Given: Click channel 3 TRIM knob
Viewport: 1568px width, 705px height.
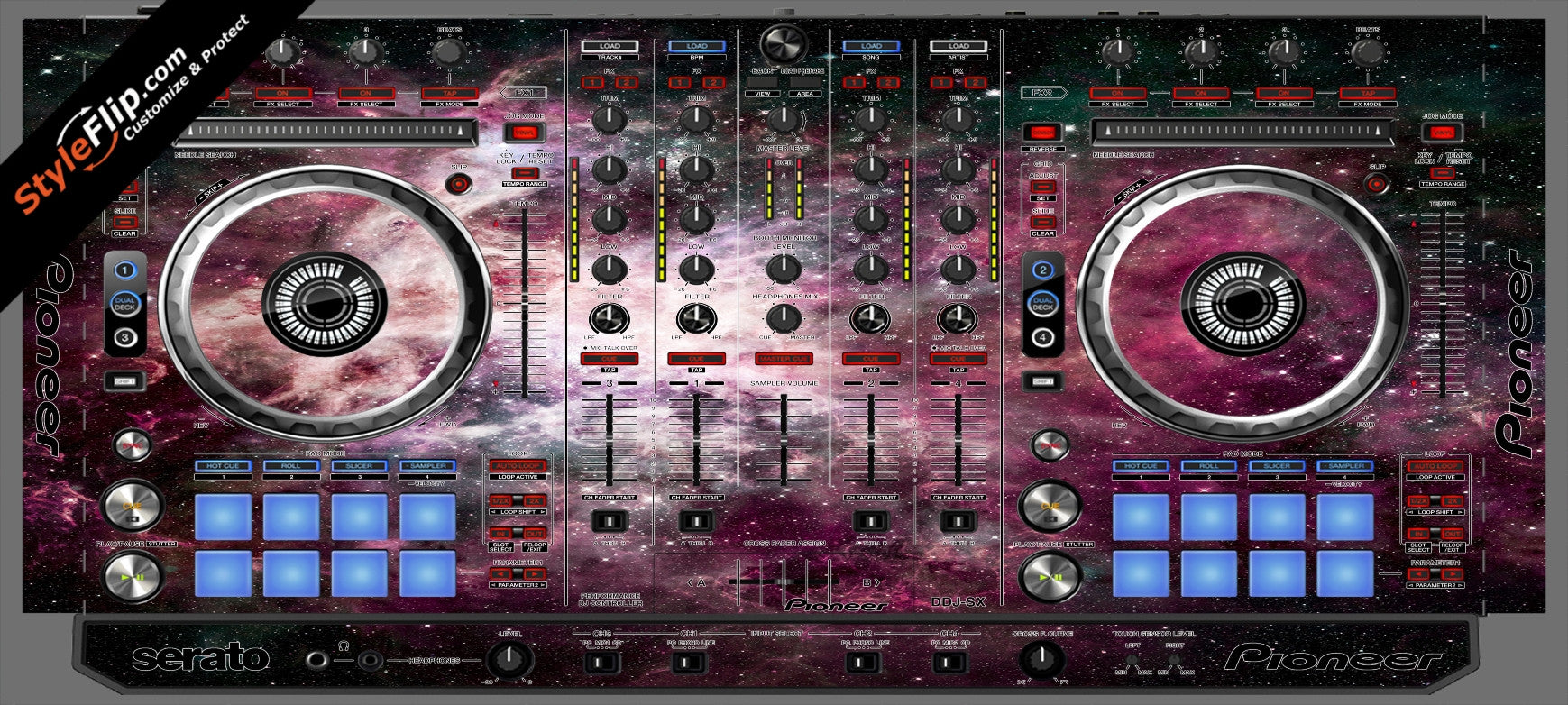Looking at the screenshot, I should click(x=610, y=119).
